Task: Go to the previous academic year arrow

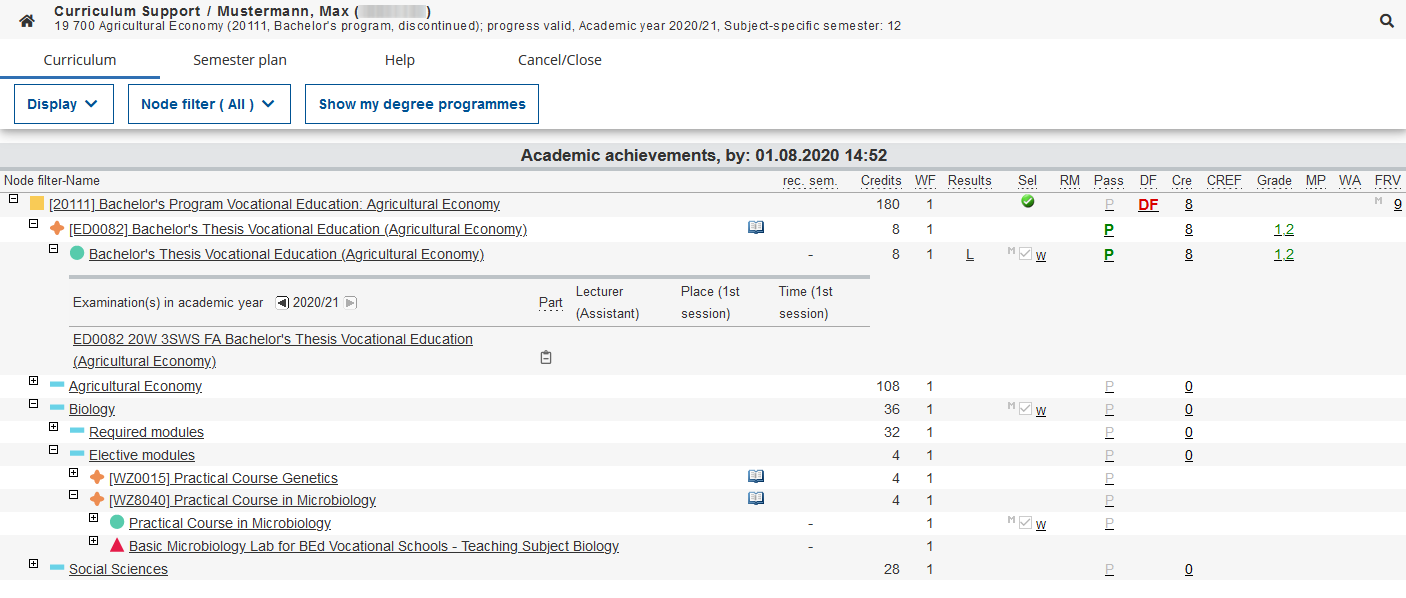Action: point(282,303)
